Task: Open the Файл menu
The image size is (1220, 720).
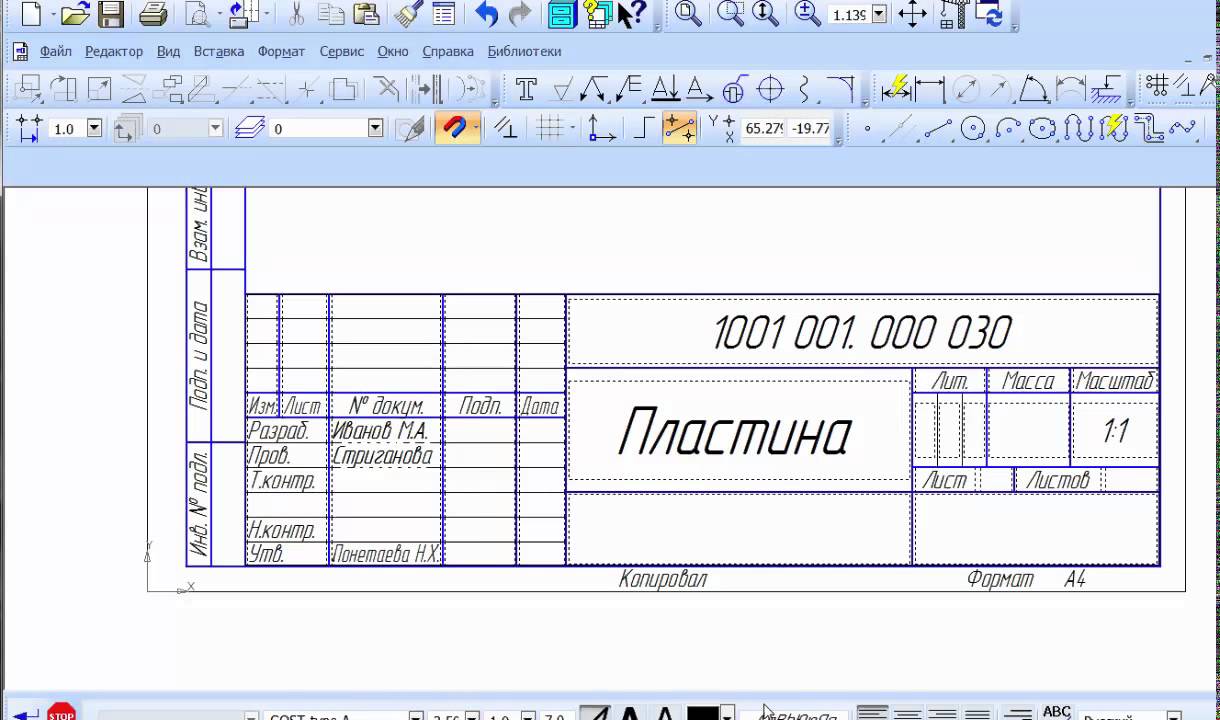Action: click(x=55, y=51)
